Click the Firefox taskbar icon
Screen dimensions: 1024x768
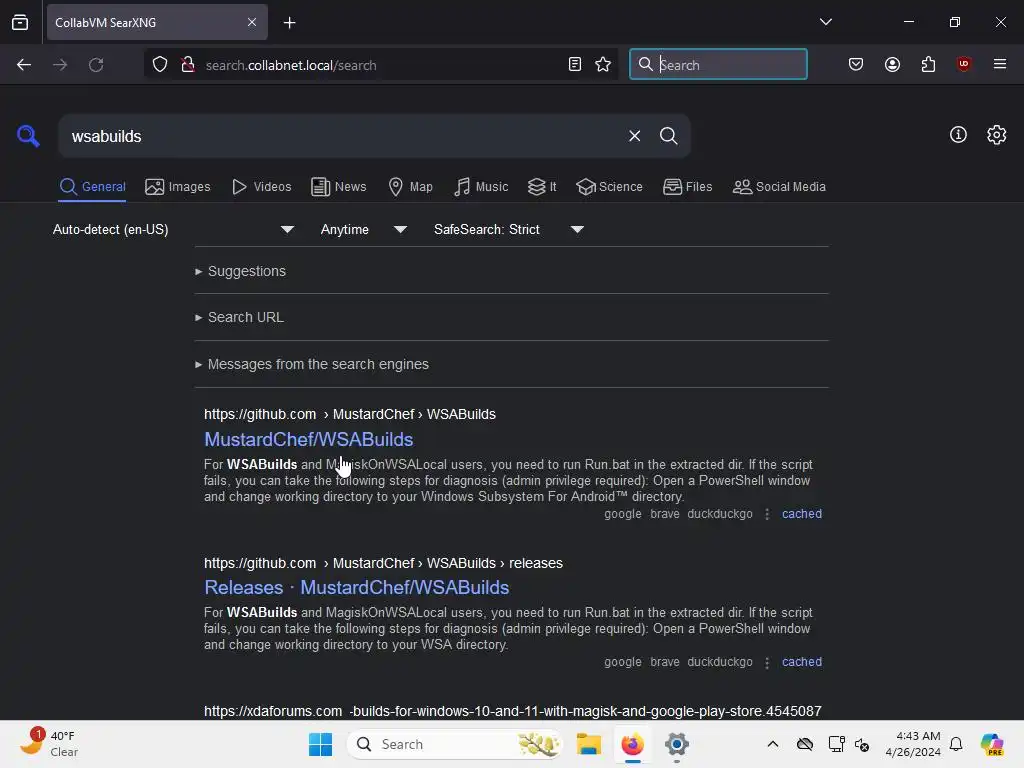coord(632,744)
